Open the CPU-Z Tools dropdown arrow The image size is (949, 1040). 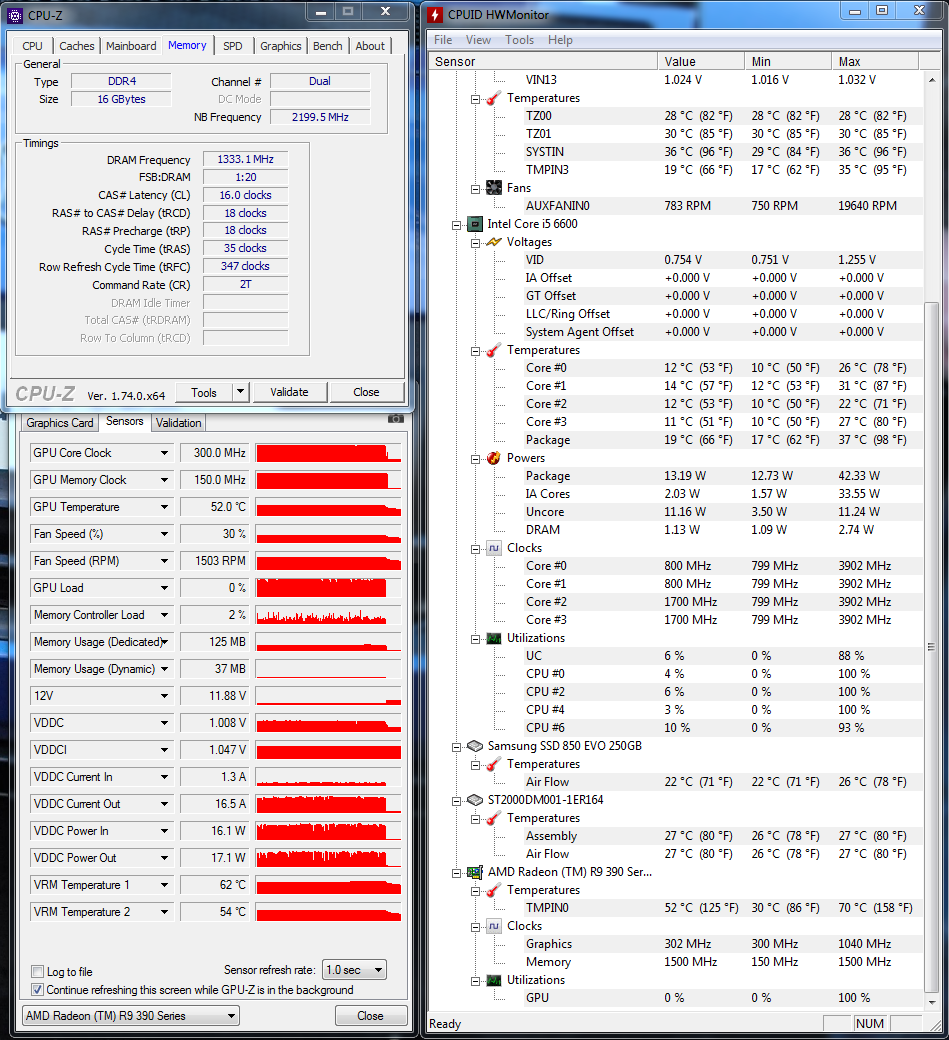click(241, 392)
